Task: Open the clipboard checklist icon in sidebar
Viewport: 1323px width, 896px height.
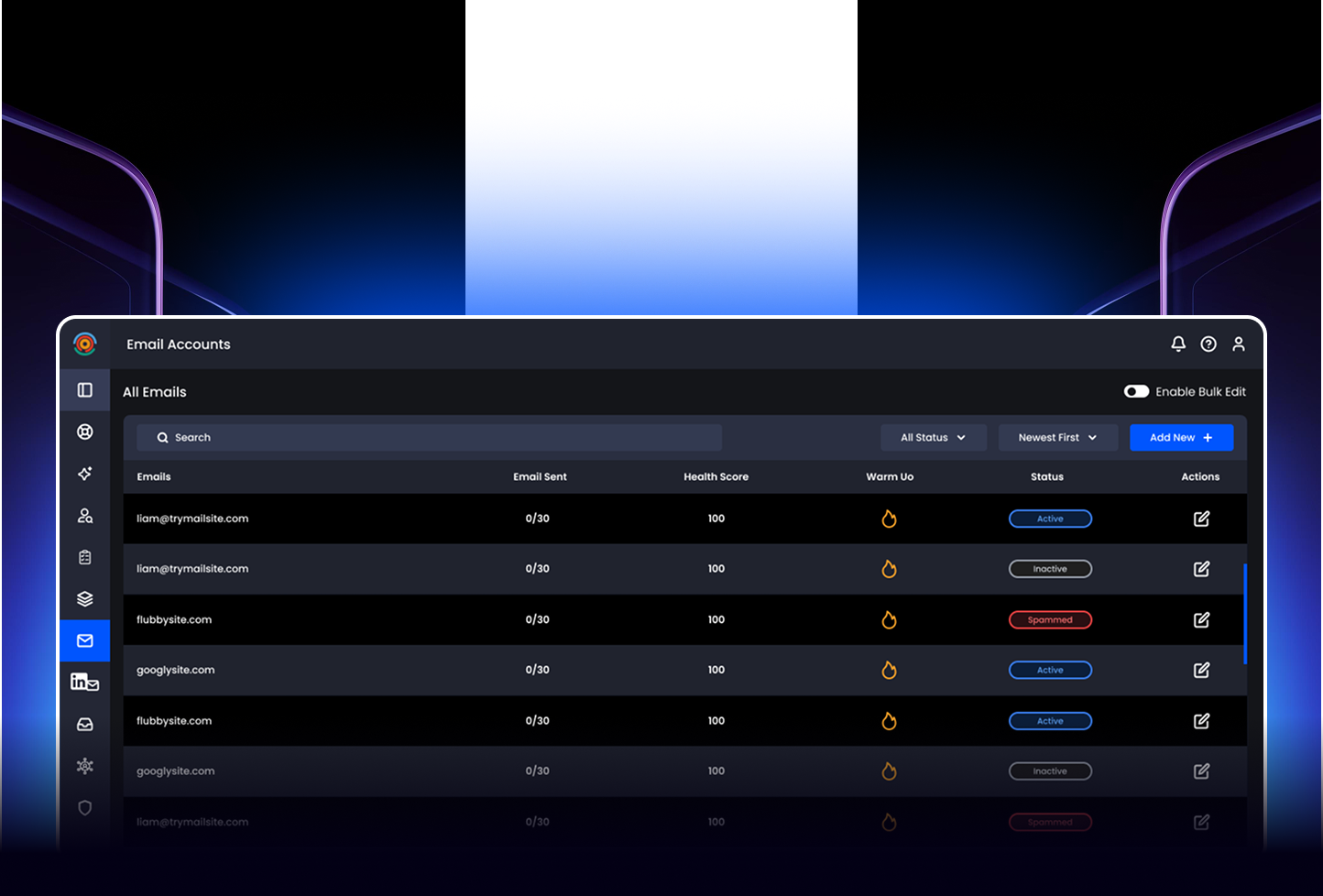Action: [85, 557]
